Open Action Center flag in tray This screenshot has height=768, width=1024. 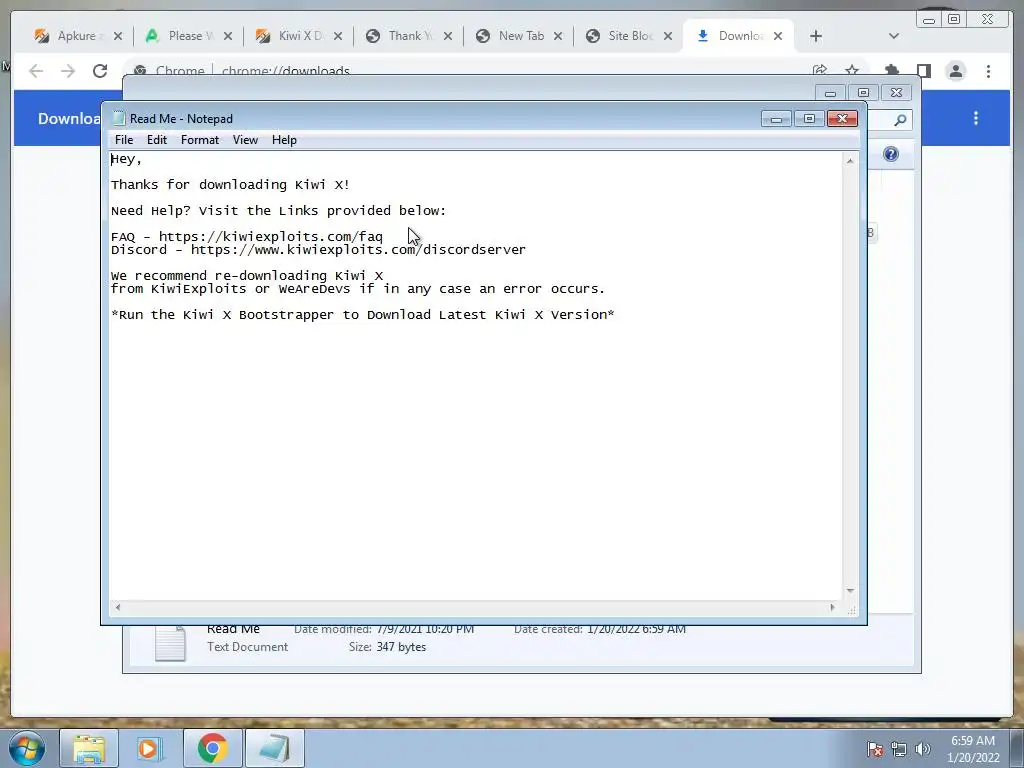875,749
